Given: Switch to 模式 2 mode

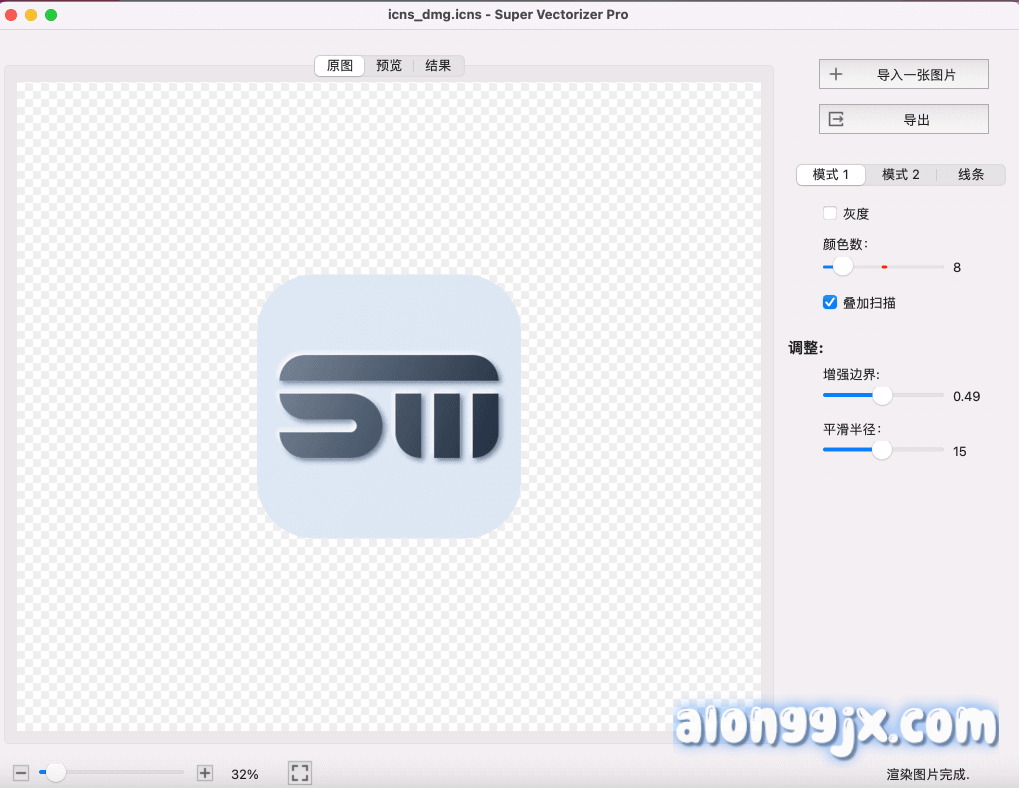Looking at the screenshot, I should [900, 175].
